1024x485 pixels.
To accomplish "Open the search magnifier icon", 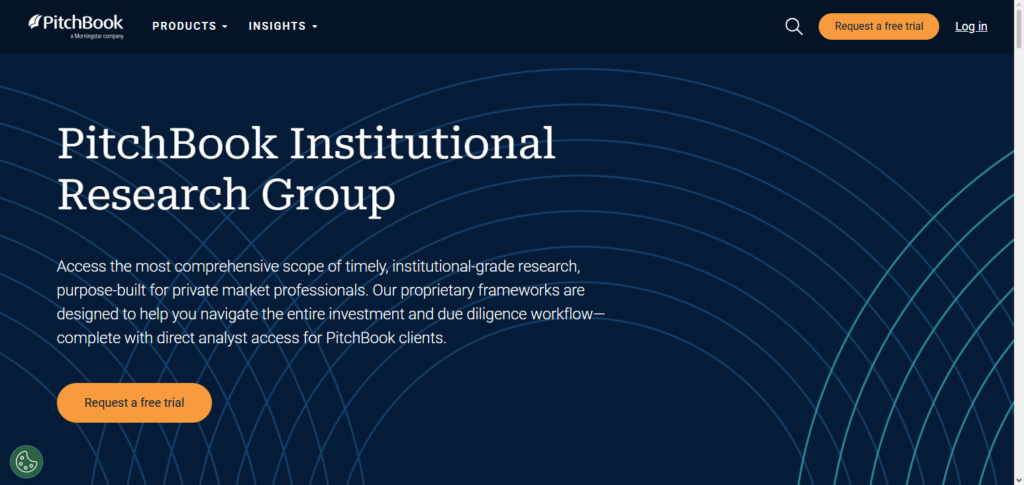I will tap(793, 27).
